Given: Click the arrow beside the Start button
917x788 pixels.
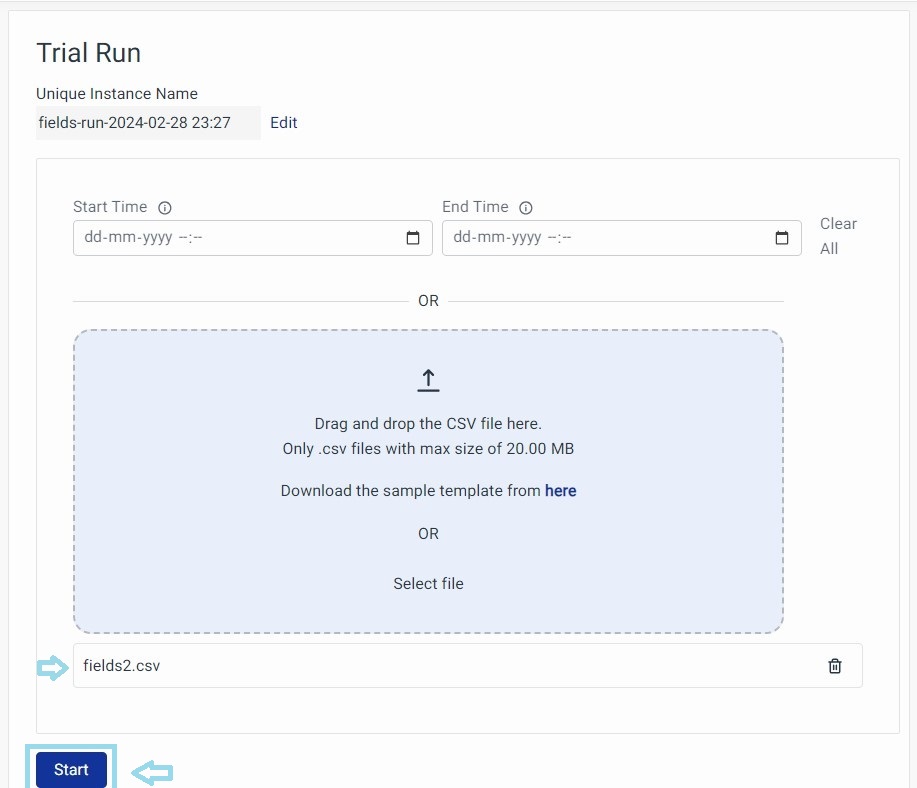Looking at the screenshot, I should (x=153, y=772).
